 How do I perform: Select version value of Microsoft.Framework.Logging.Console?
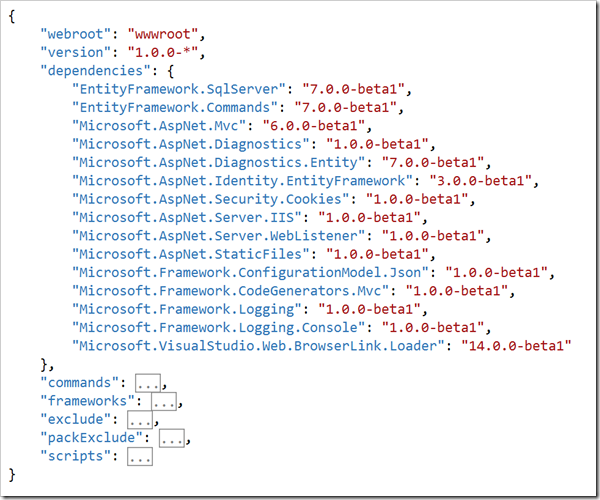coord(433,327)
